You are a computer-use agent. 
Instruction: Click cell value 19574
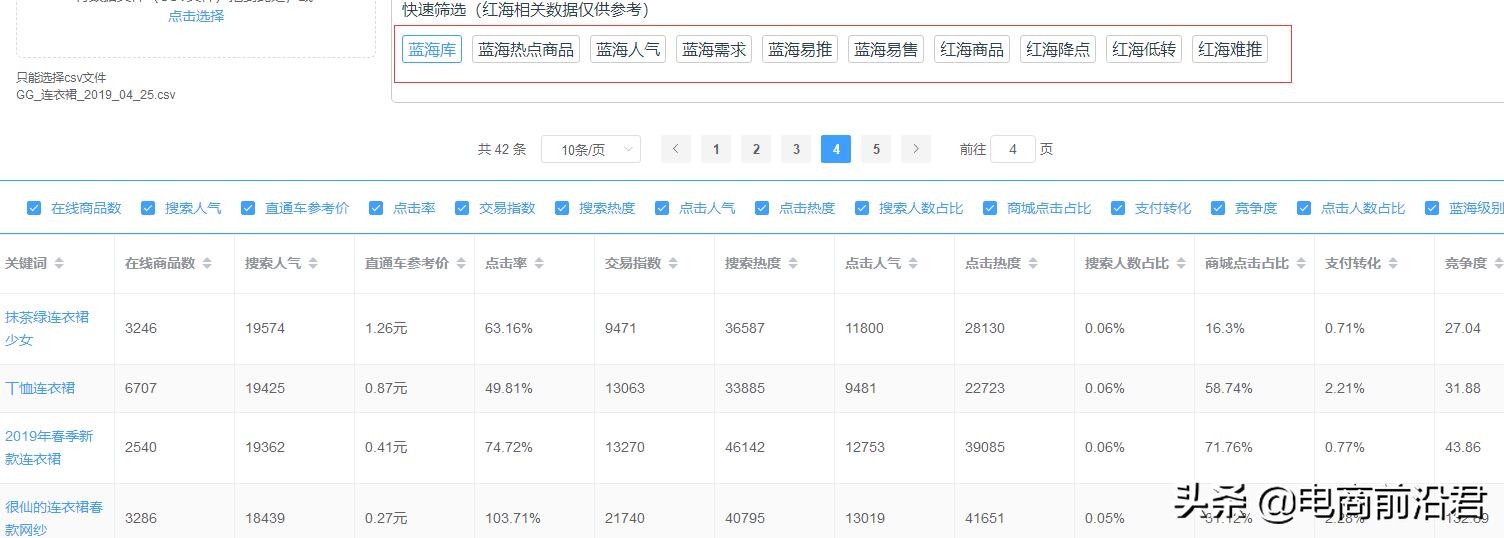(265, 328)
